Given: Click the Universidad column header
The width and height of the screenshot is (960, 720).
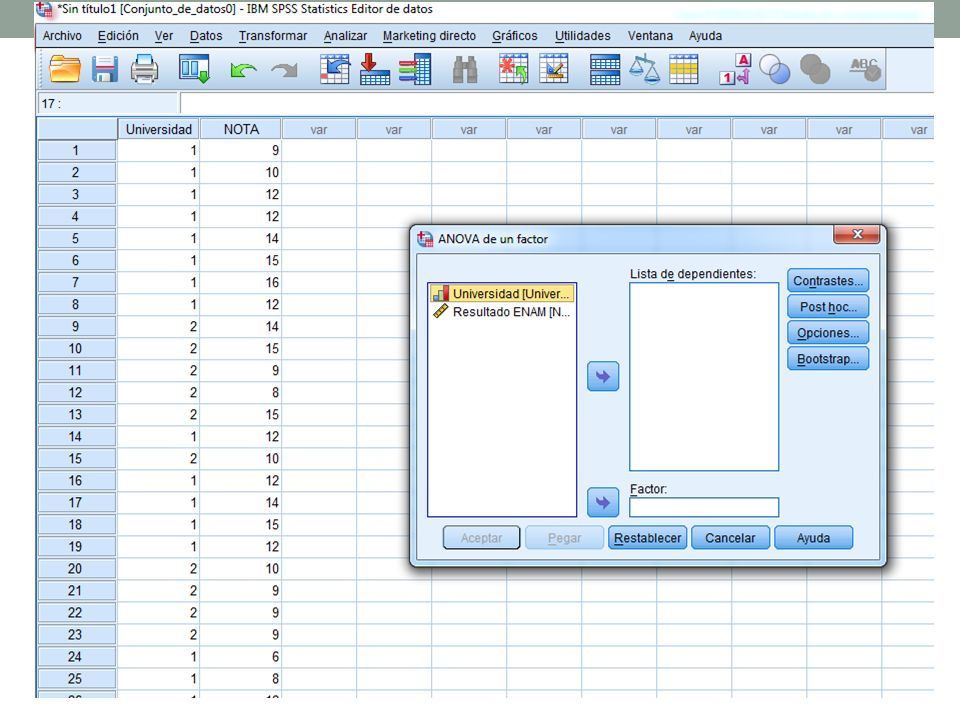Looking at the screenshot, I should pos(159,129).
